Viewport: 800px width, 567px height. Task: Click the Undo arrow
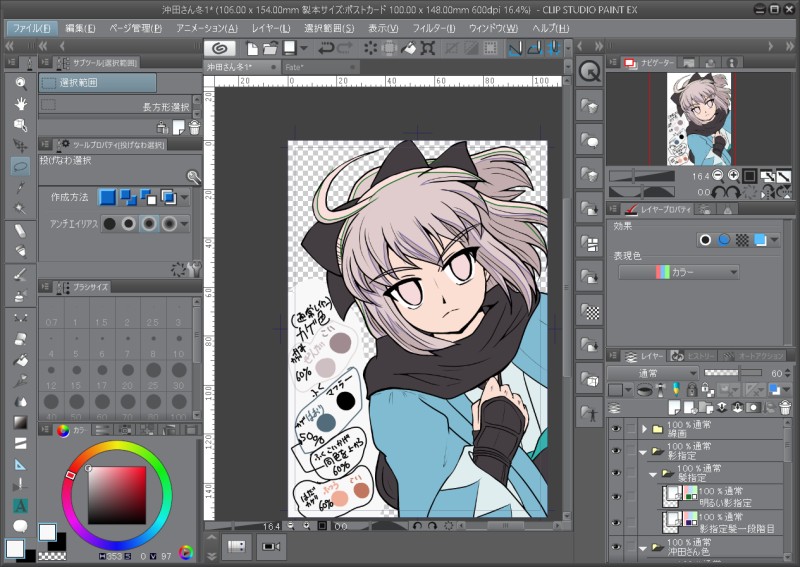click(x=326, y=48)
